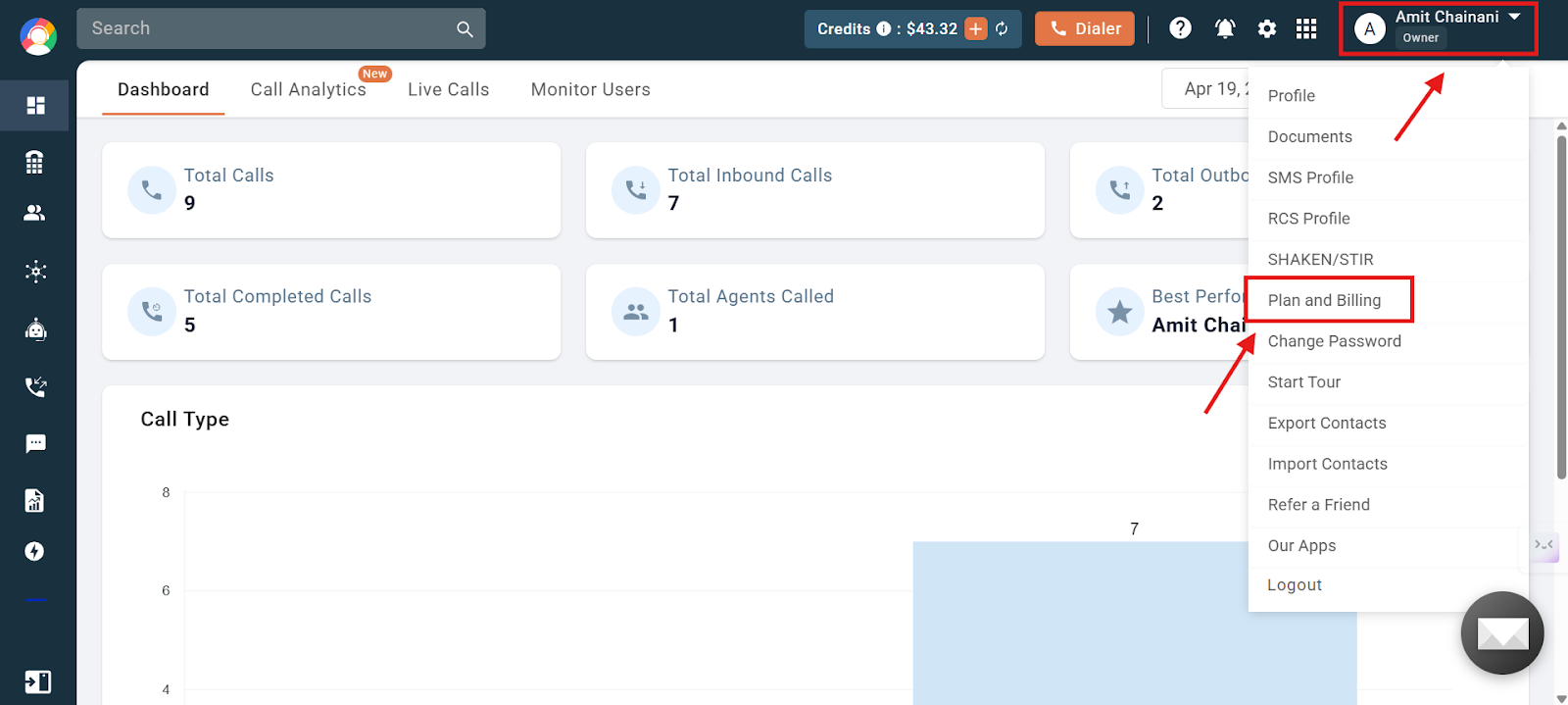Open the lightning bolt icon in sidebar
1568x705 pixels.
point(35,551)
